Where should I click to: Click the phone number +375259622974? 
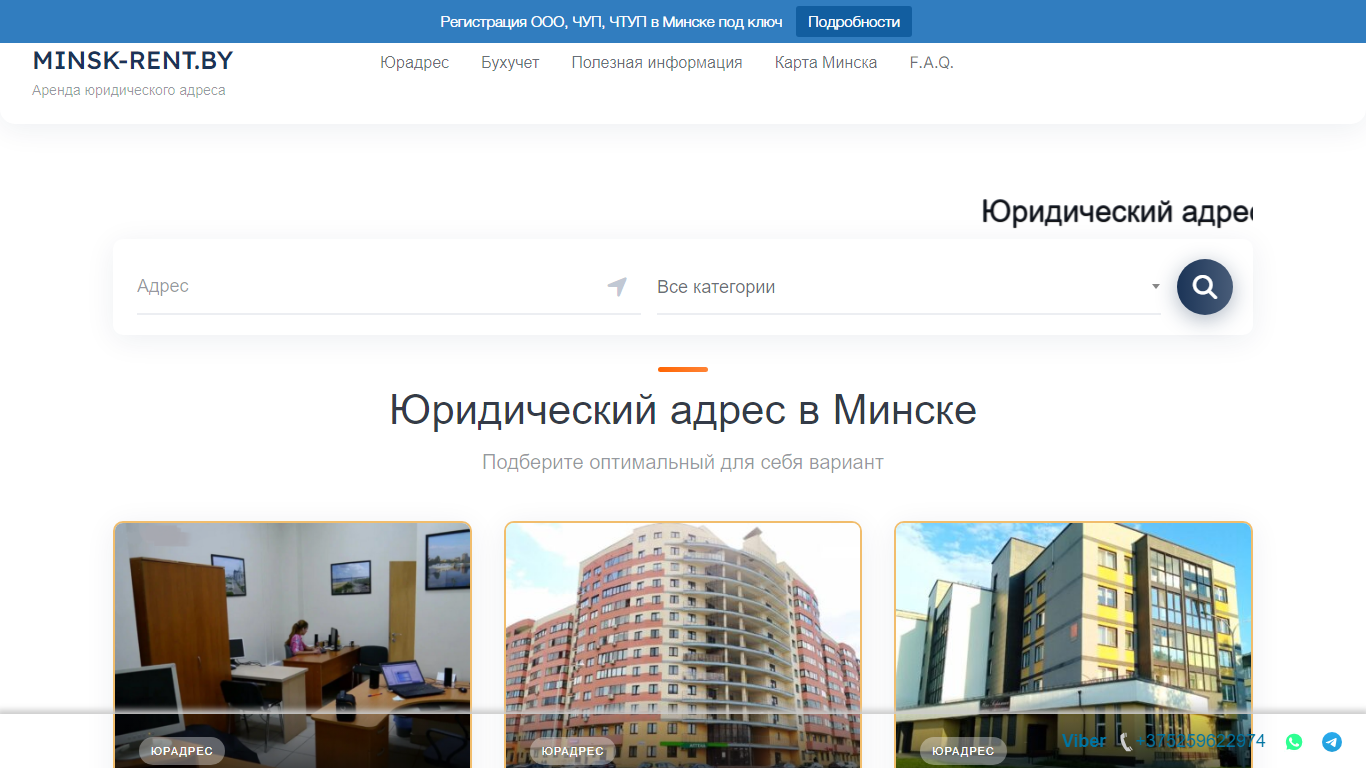click(x=1200, y=741)
